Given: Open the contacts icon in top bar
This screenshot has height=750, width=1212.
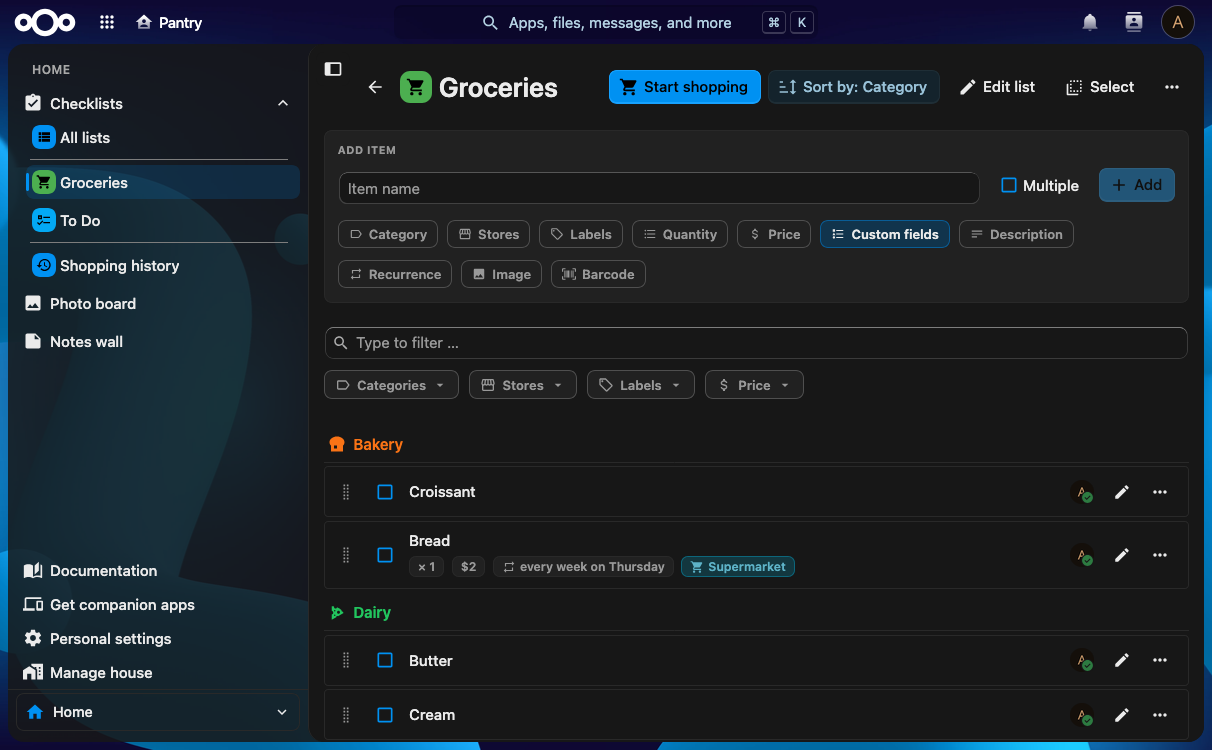Looking at the screenshot, I should 1133,22.
